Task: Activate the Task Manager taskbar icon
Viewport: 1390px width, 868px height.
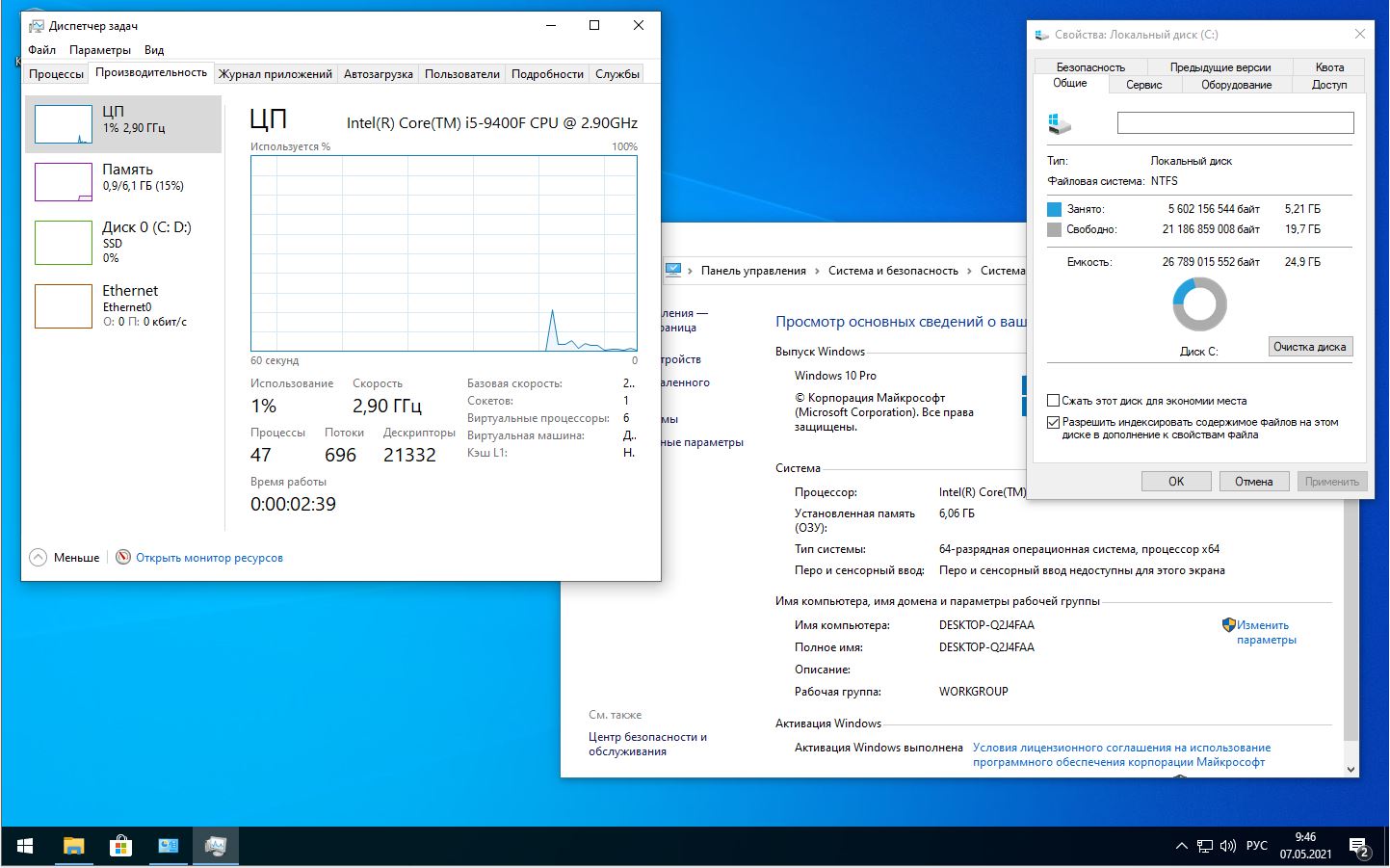Action: [215, 846]
